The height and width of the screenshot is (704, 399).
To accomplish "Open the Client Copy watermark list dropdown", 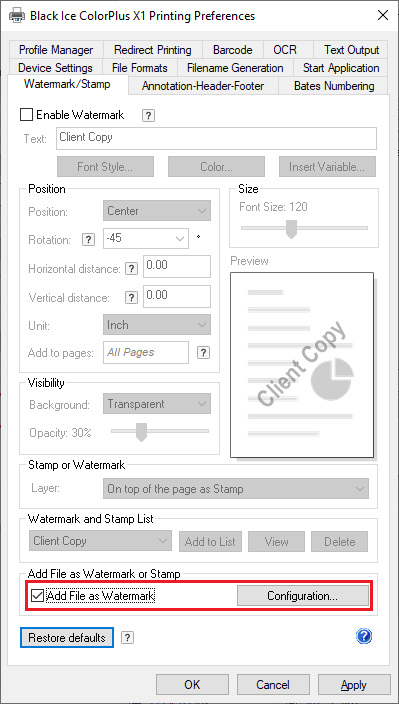I will pyautogui.click(x=100, y=541).
